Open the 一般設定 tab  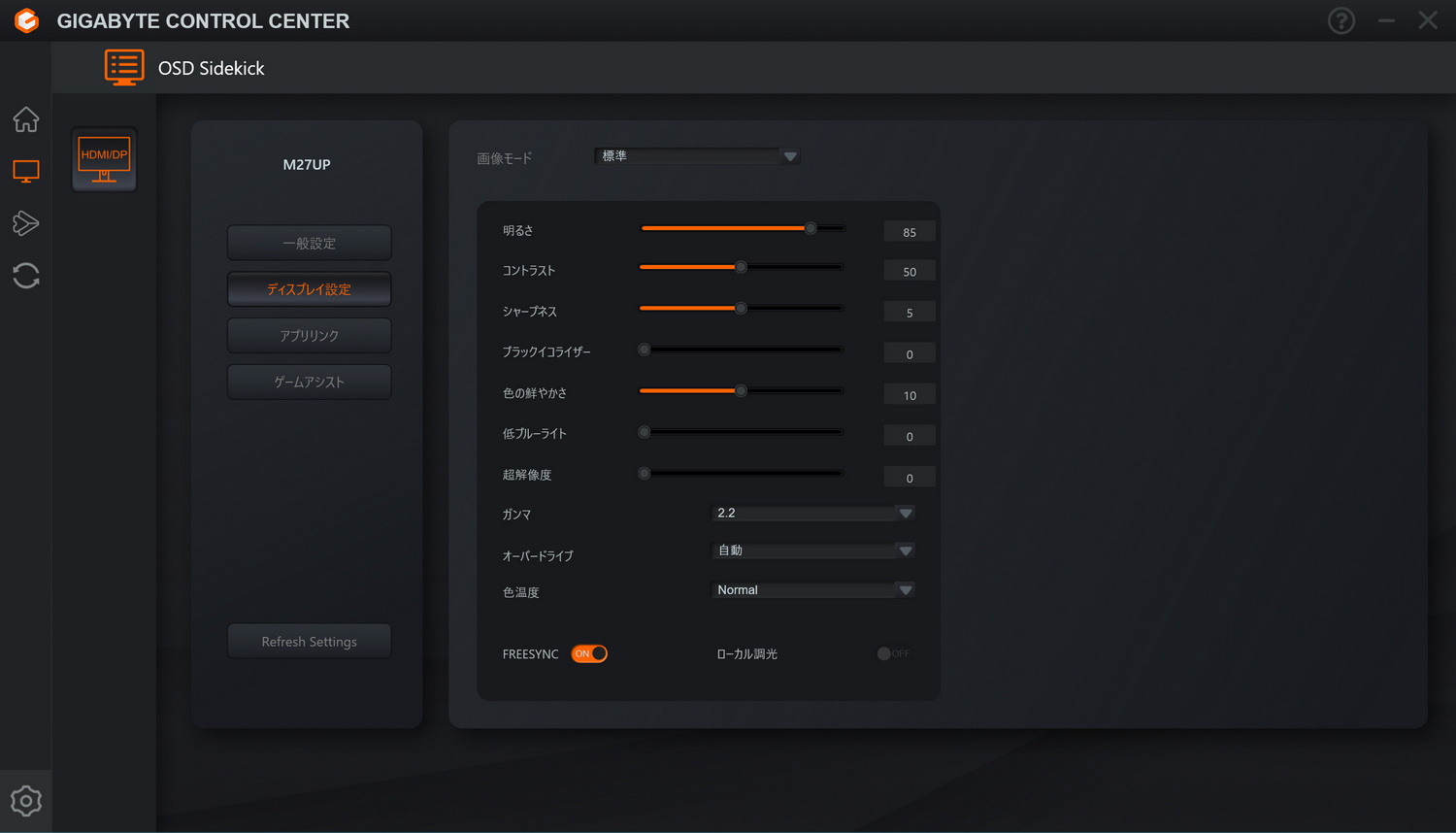pos(310,243)
